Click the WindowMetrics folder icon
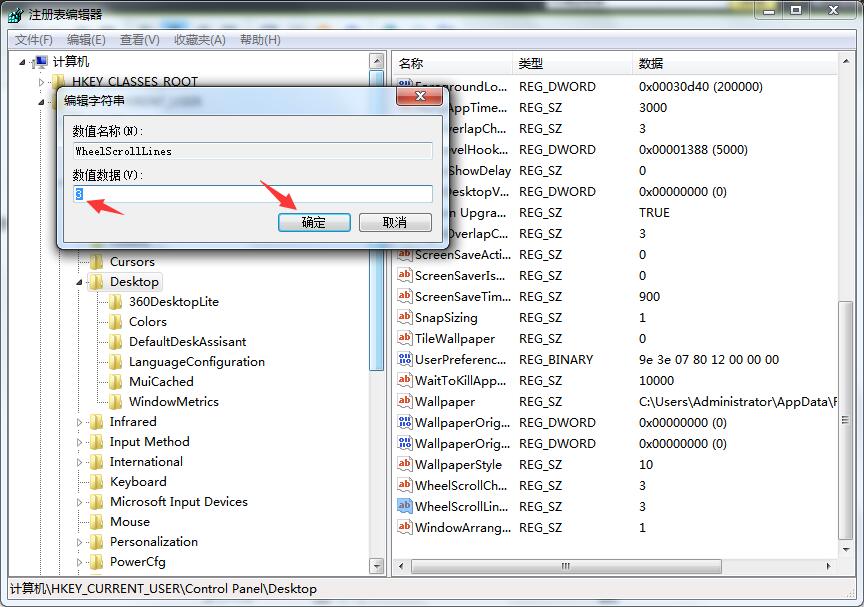Viewport: 864px width, 607px height. [116, 401]
